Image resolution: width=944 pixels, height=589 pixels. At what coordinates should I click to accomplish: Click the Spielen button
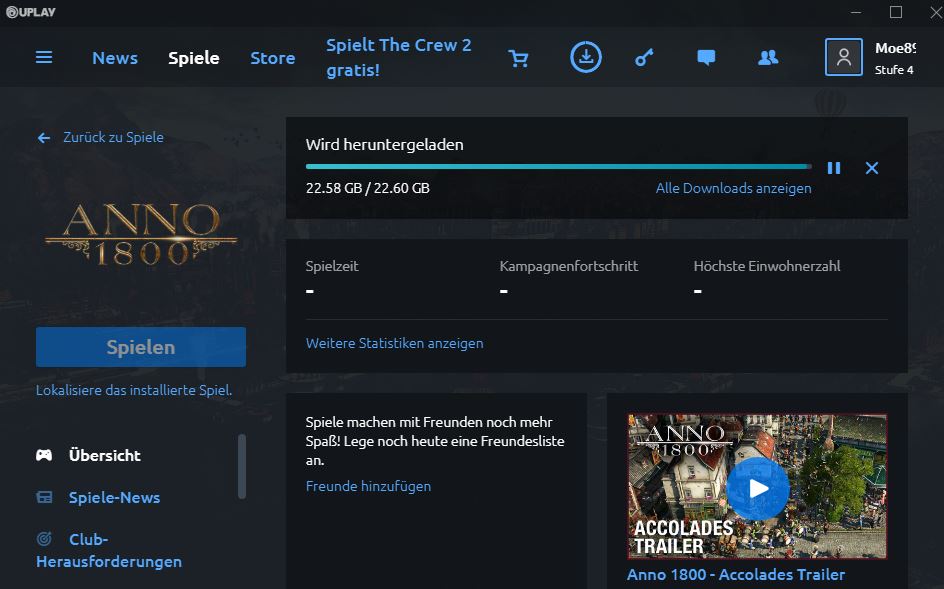coord(141,347)
